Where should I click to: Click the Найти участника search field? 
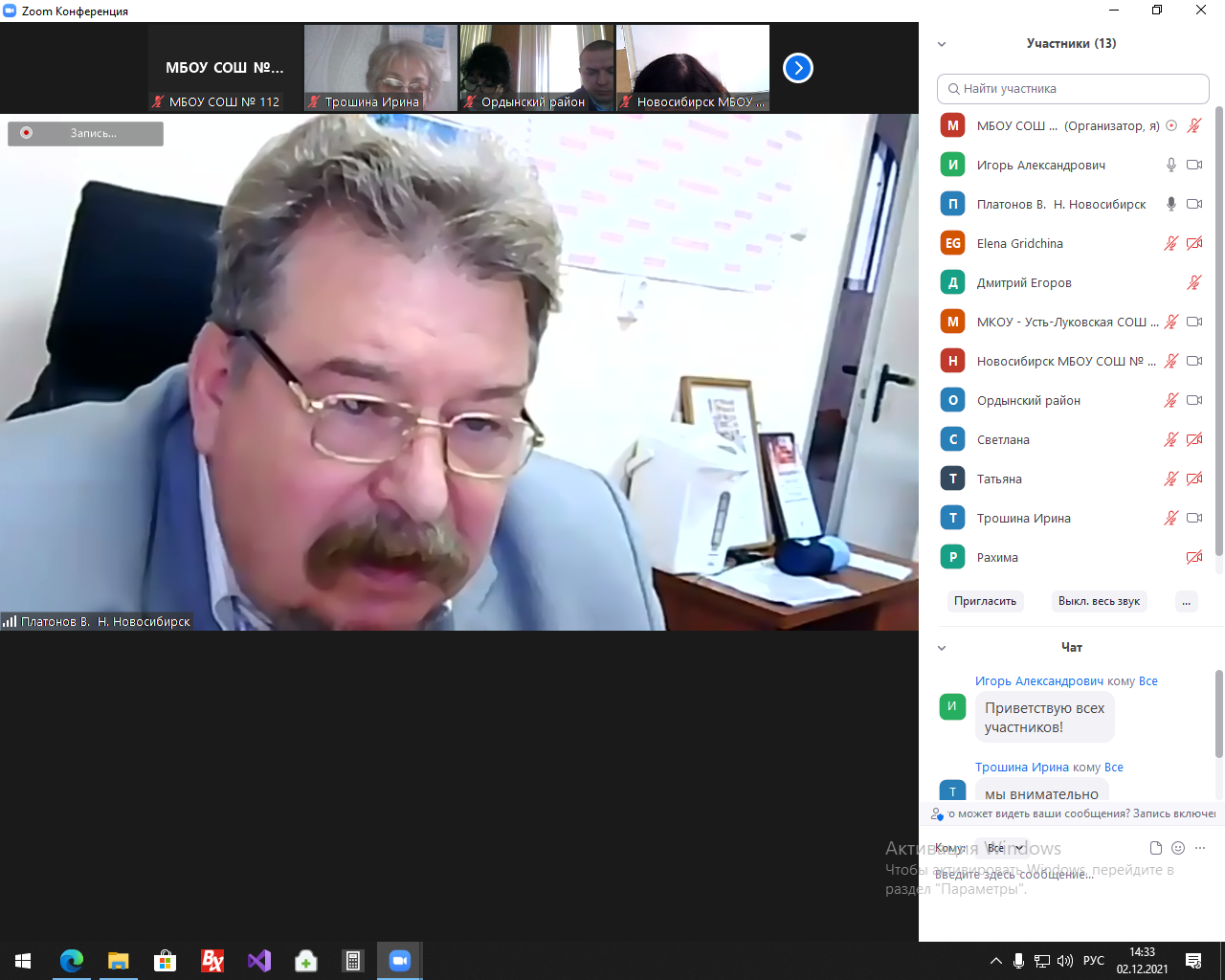tap(1072, 88)
